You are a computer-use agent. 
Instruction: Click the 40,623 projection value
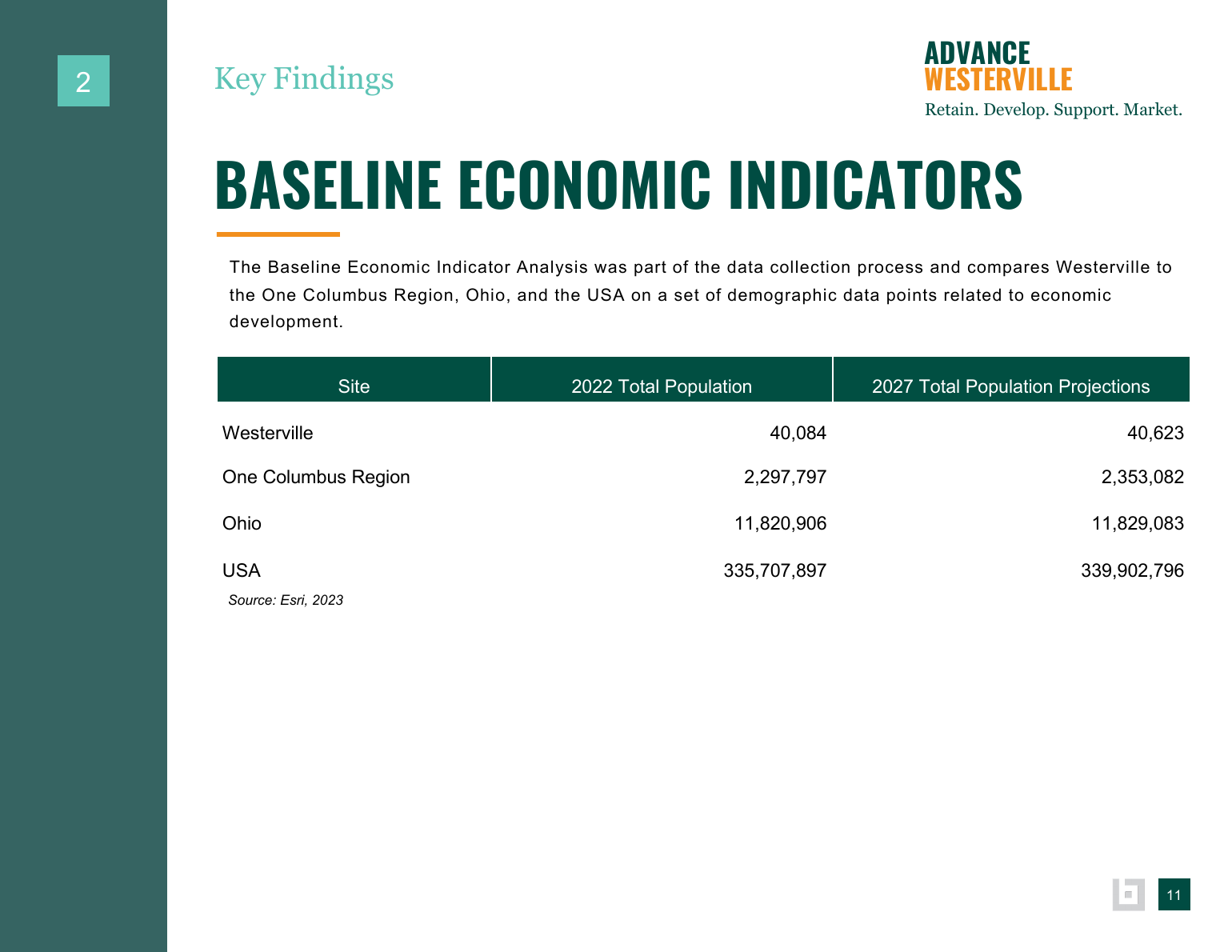pos(1155,433)
